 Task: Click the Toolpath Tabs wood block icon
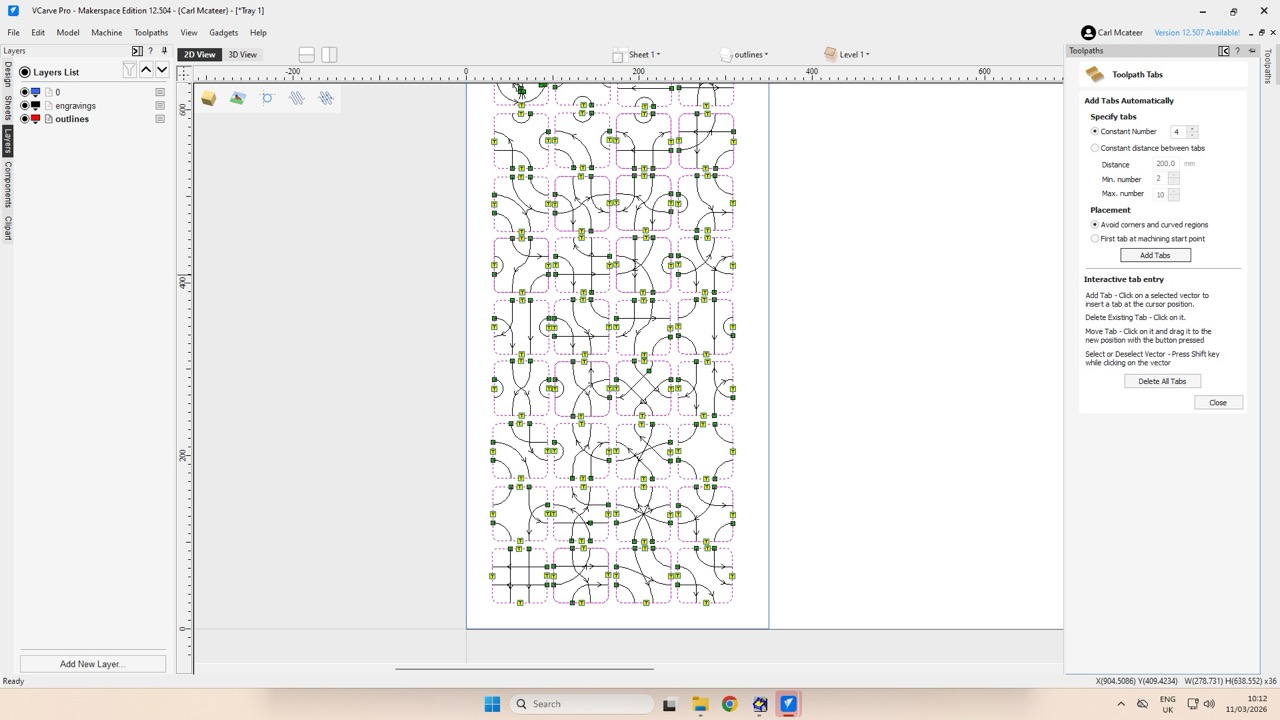(x=1095, y=74)
